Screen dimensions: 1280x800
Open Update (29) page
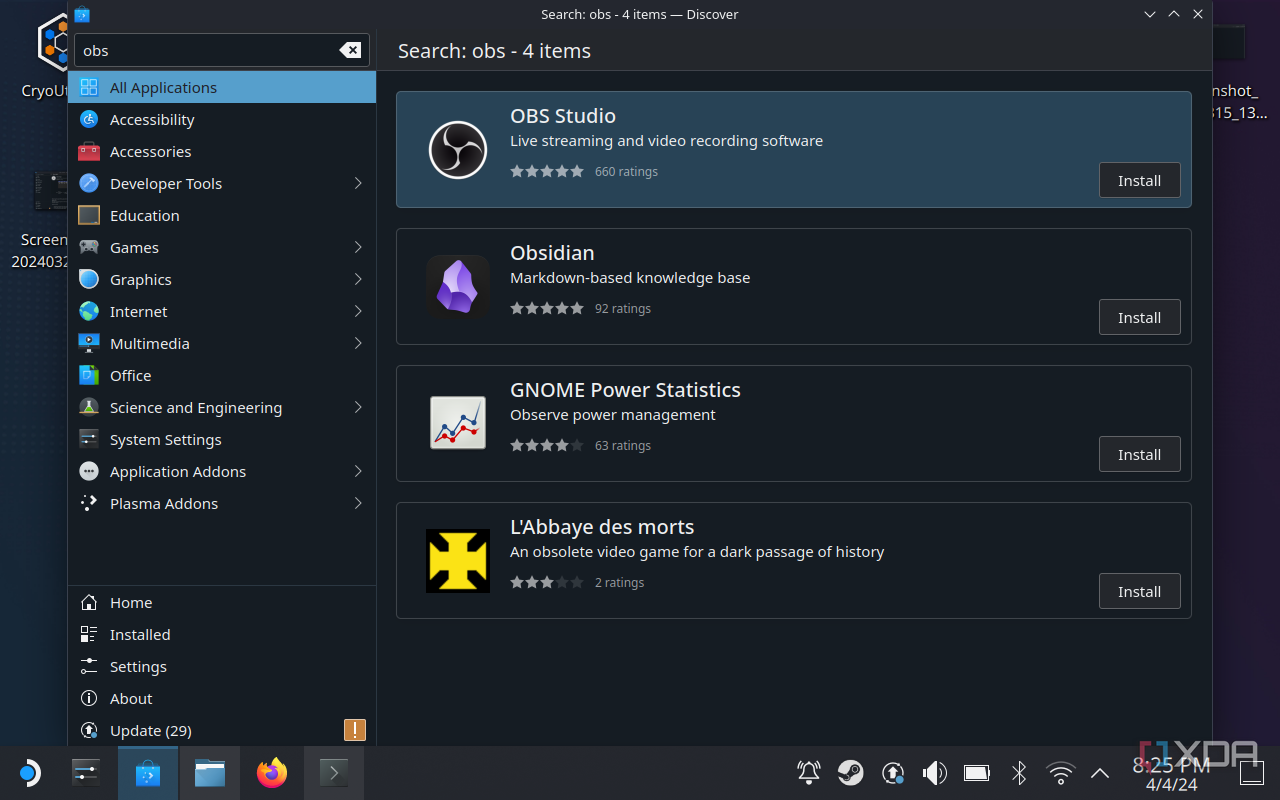(x=222, y=730)
